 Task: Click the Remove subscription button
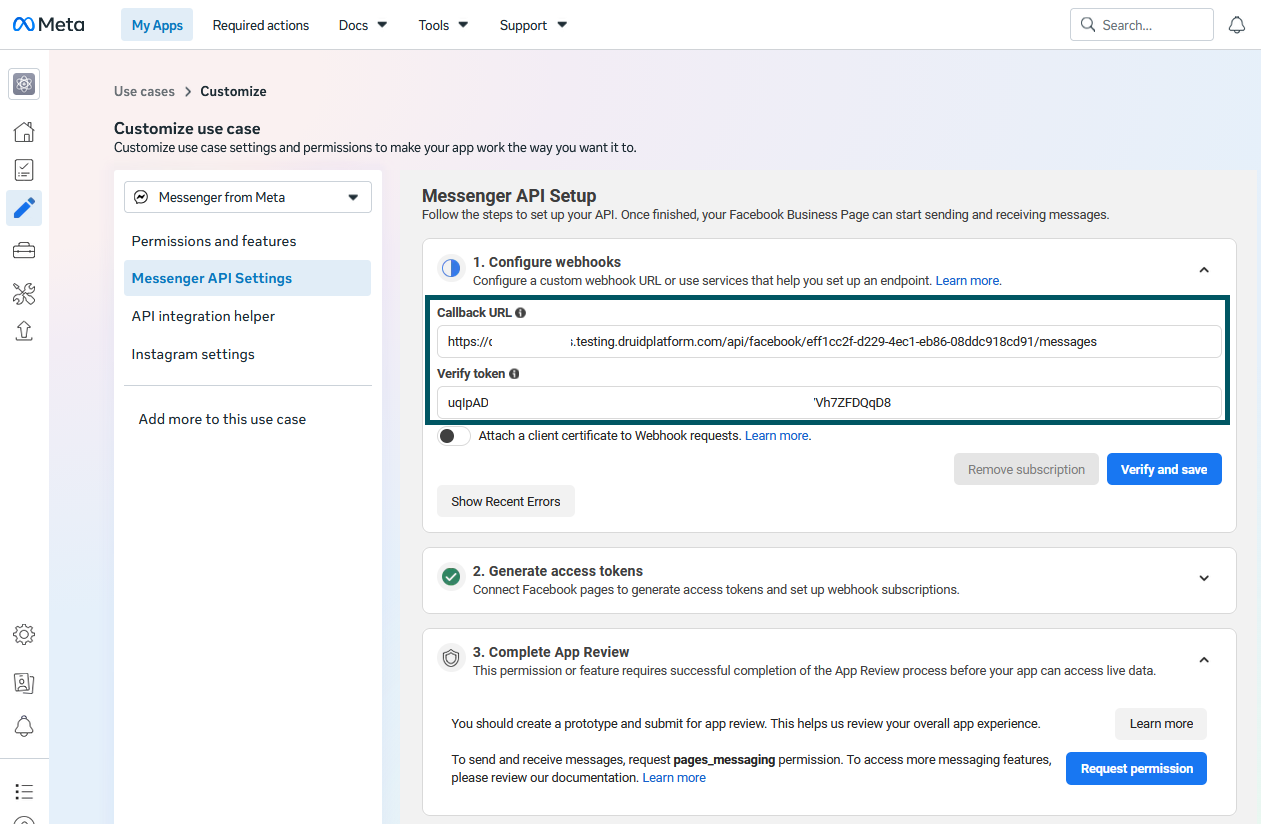point(1026,469)
